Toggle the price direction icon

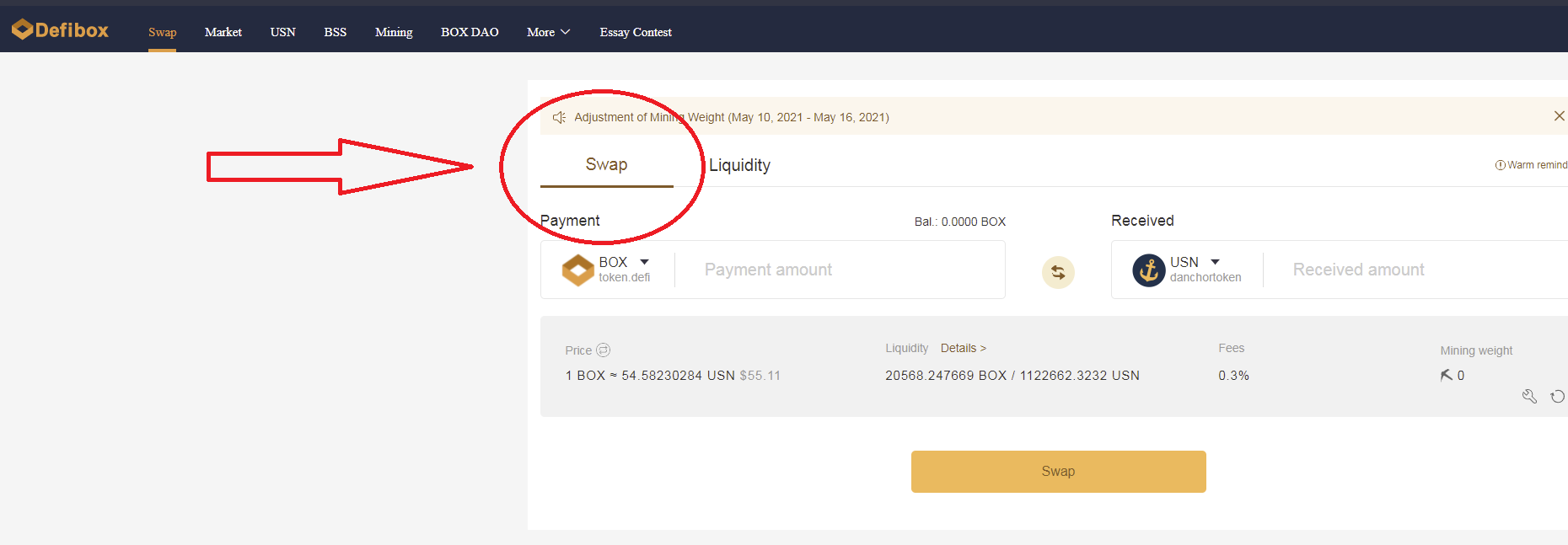click(604, 350)
